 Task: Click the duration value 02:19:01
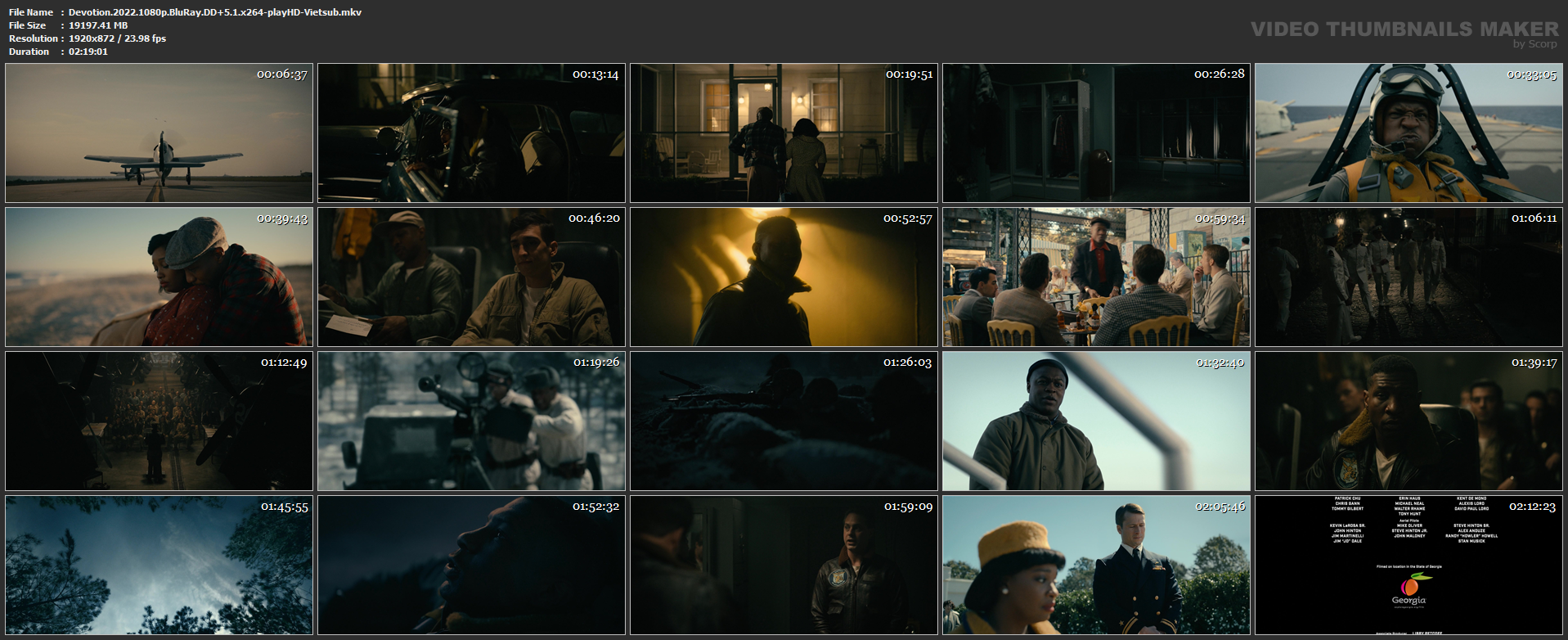[88, 52]
